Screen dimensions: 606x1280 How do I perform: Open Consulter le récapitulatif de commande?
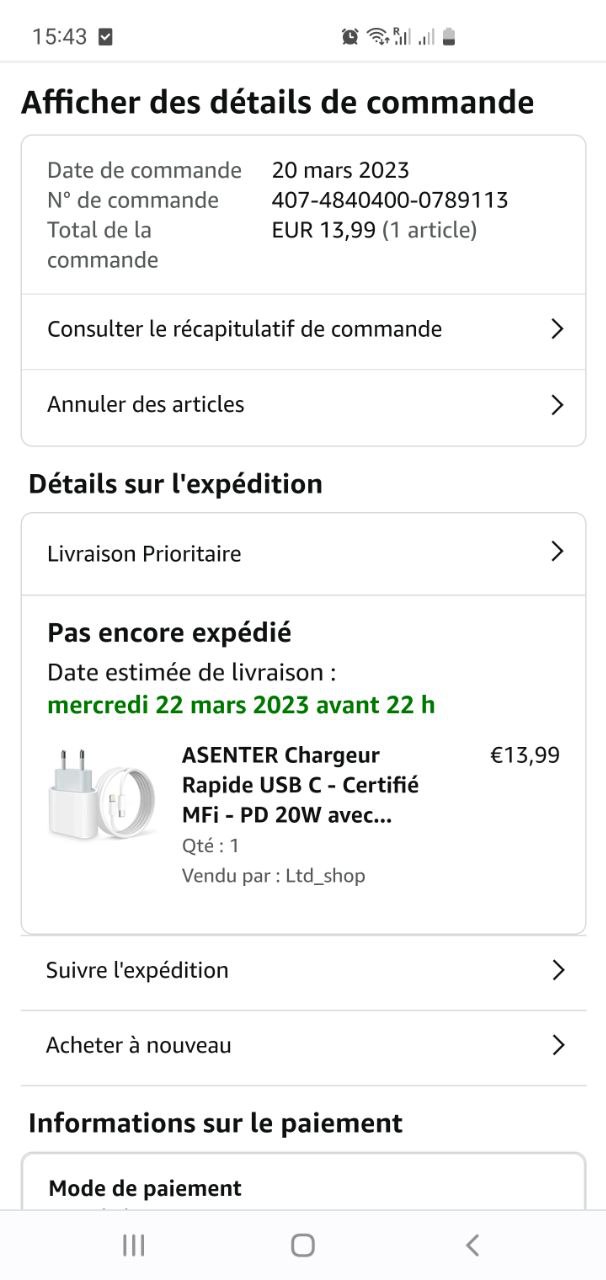click(x=244, y=329)
